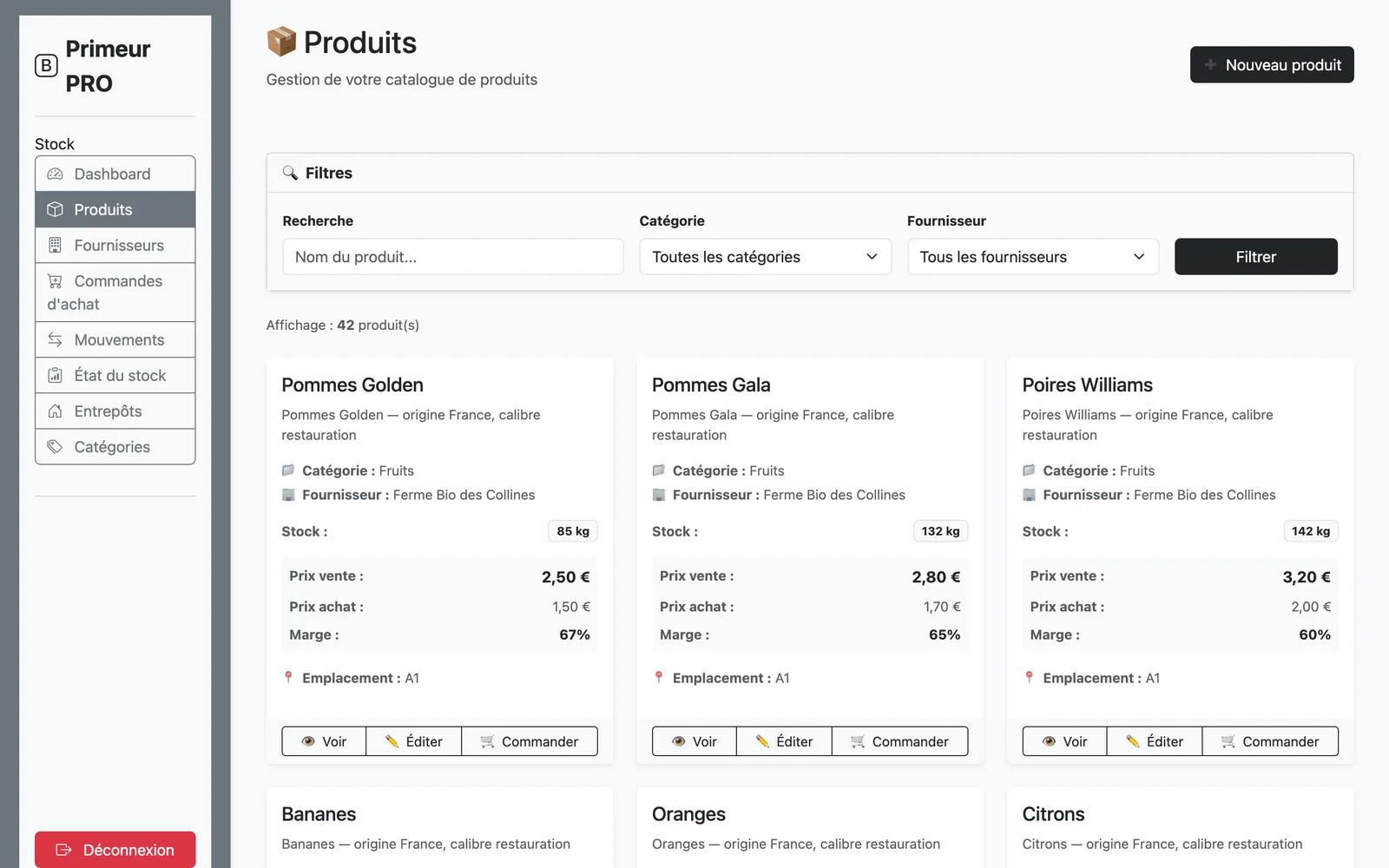The width and height of the screenshot is (1389, 868).
Task: Open État du stock from sidebar
Action: 115,375
